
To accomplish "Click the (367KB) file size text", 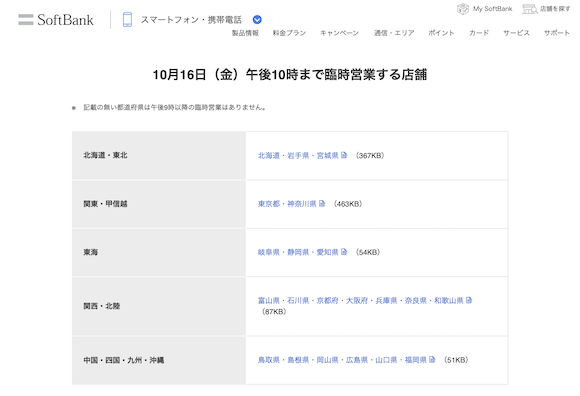I will click(x=370, y=156).
